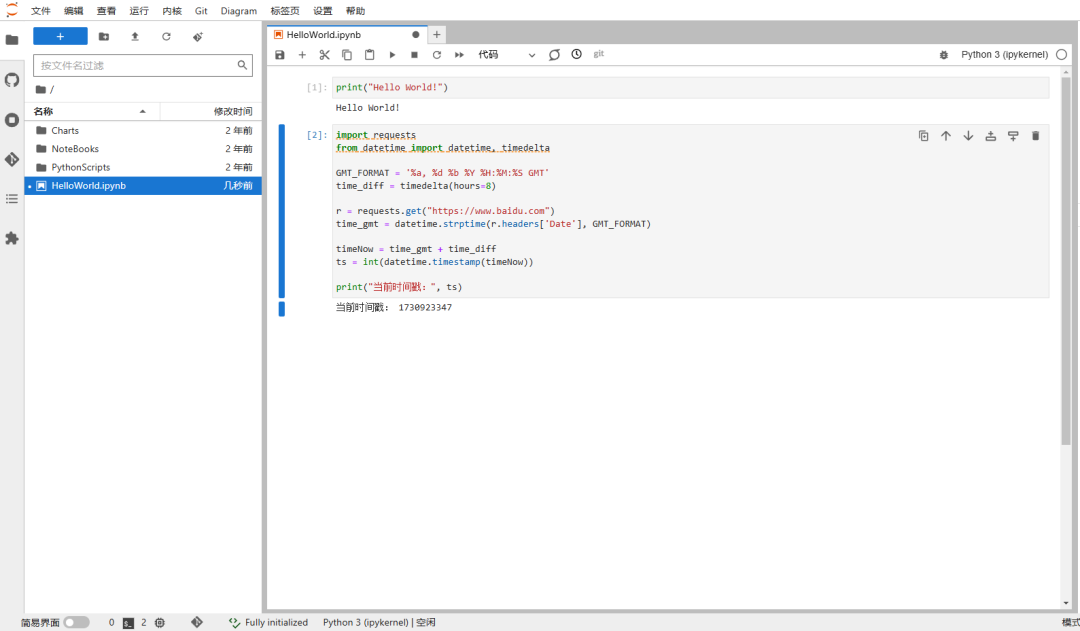
Task: Insert a cell above active cell
Action: point(990,136)
